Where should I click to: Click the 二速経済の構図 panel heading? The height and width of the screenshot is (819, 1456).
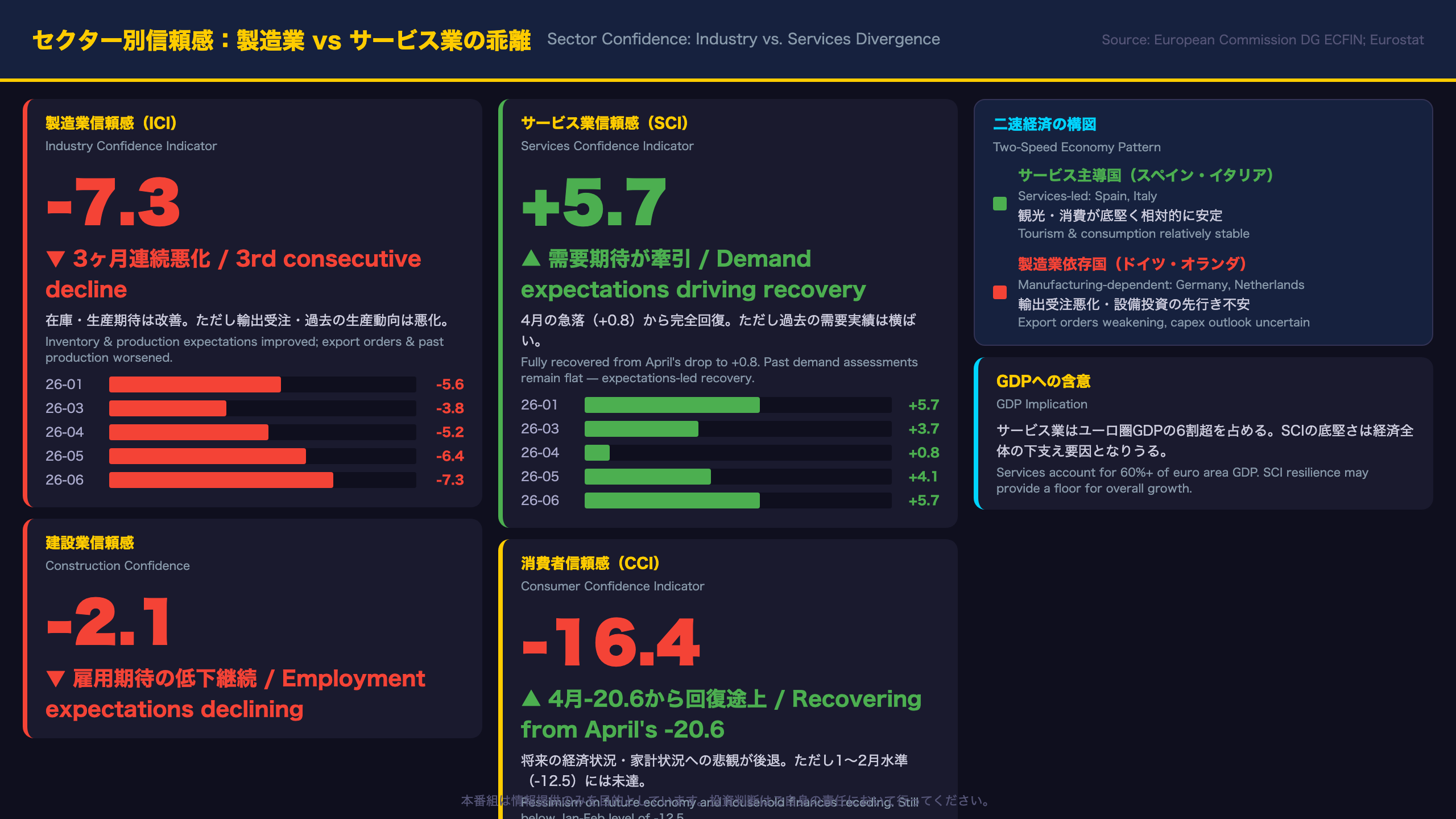click(x=1044, y=124)
